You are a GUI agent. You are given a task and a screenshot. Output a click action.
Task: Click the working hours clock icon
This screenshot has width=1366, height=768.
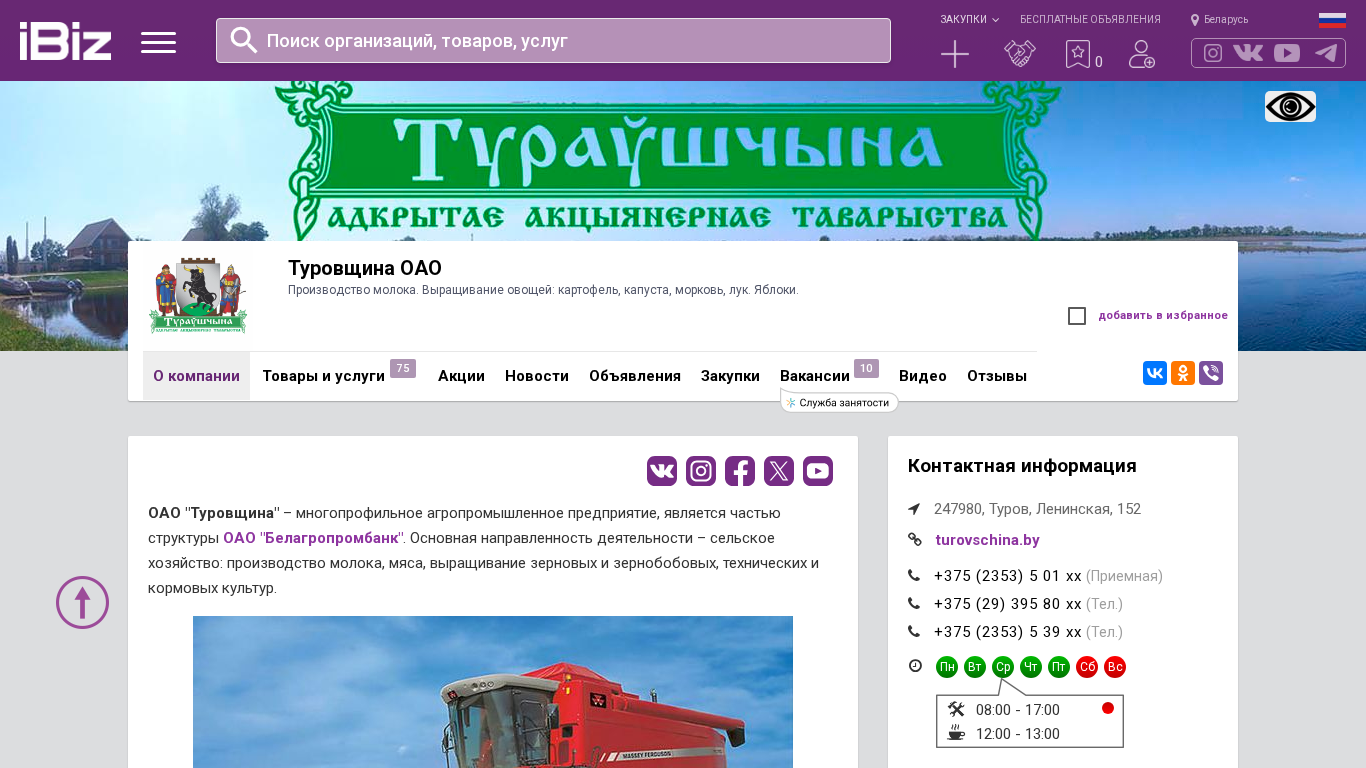pyautogui.click(x=915, y=665)
